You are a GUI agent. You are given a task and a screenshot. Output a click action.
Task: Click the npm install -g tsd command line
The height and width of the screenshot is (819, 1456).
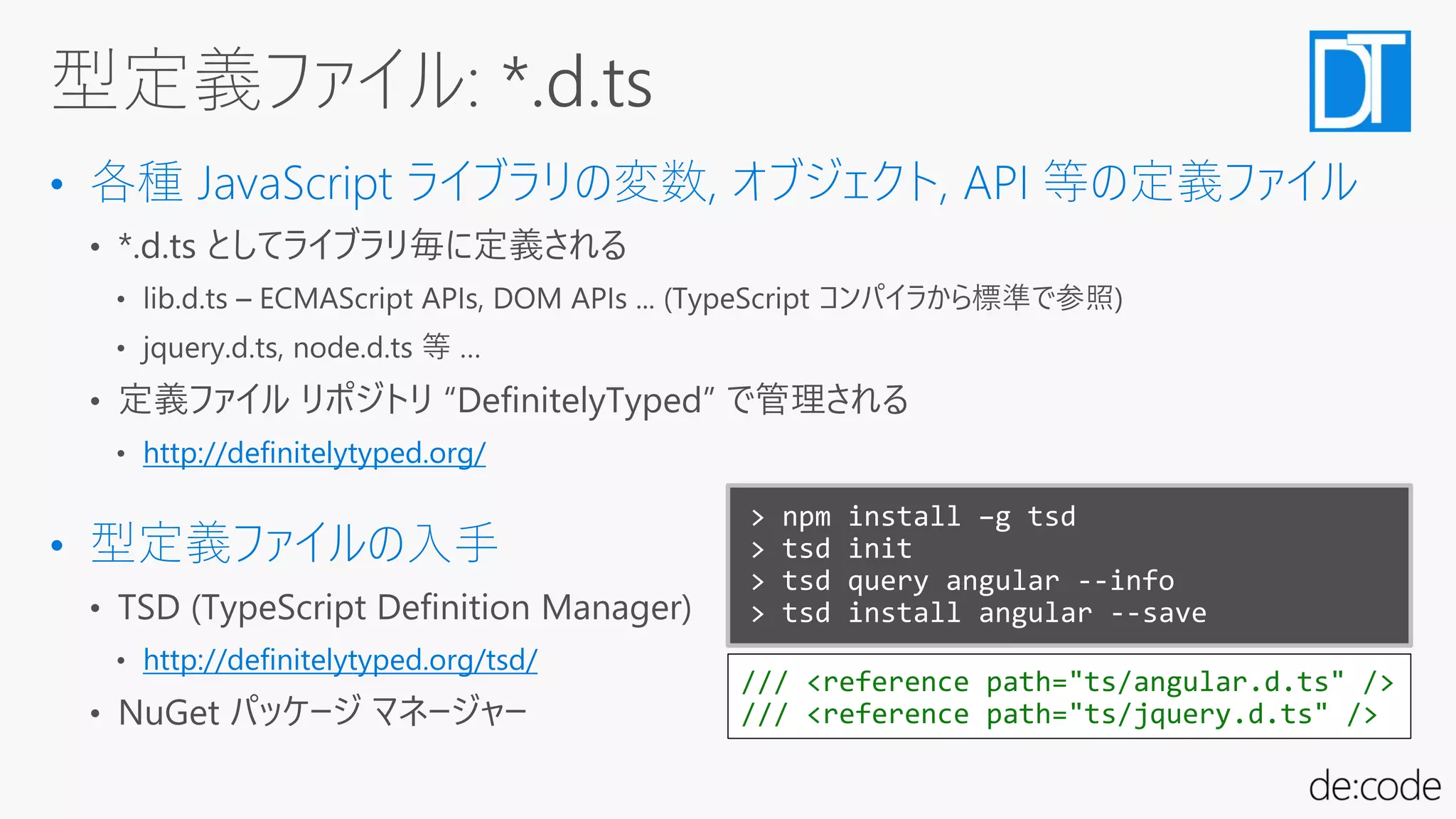pos(914,517)
